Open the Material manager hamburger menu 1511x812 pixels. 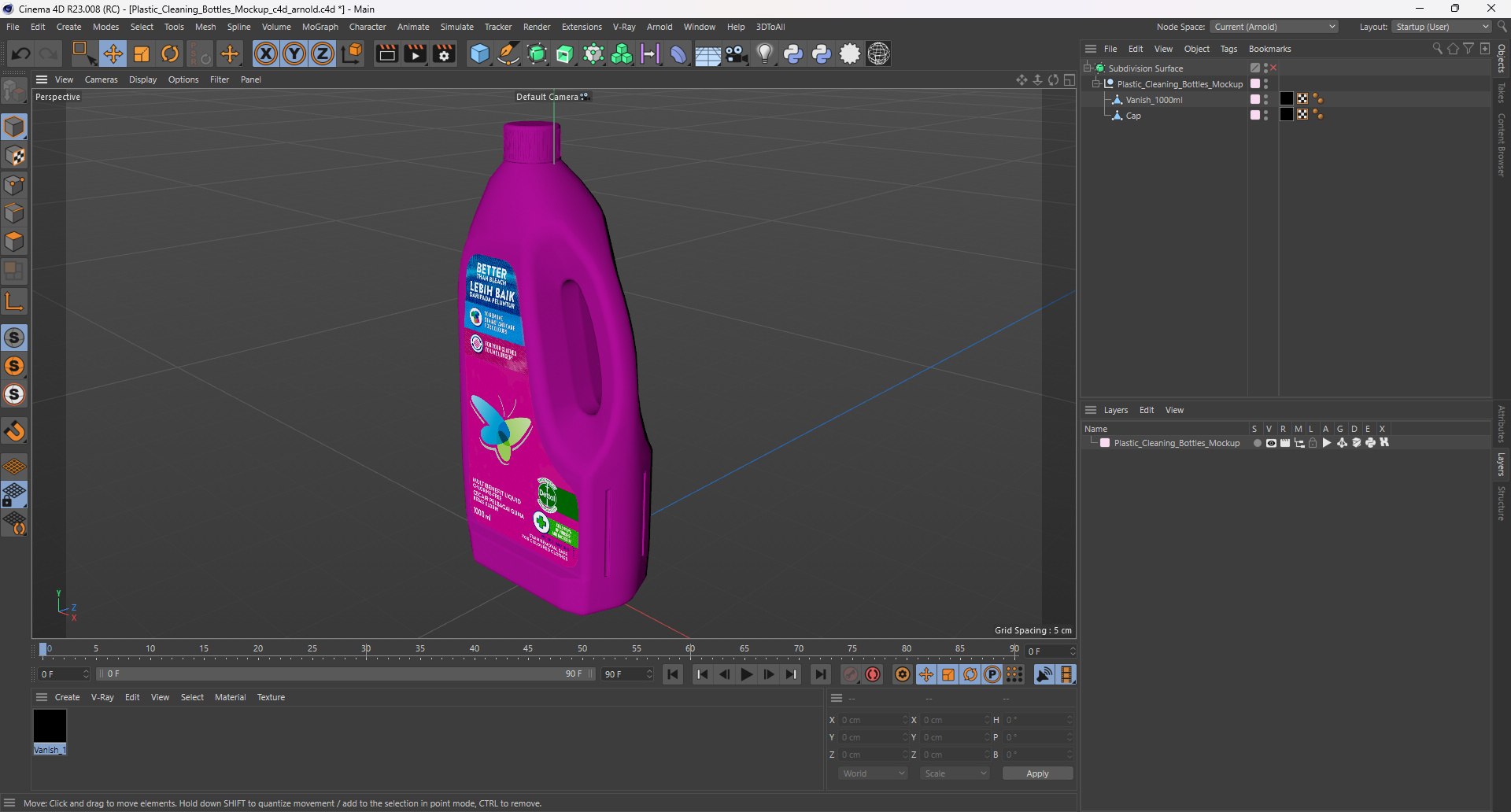pos(42,697)
